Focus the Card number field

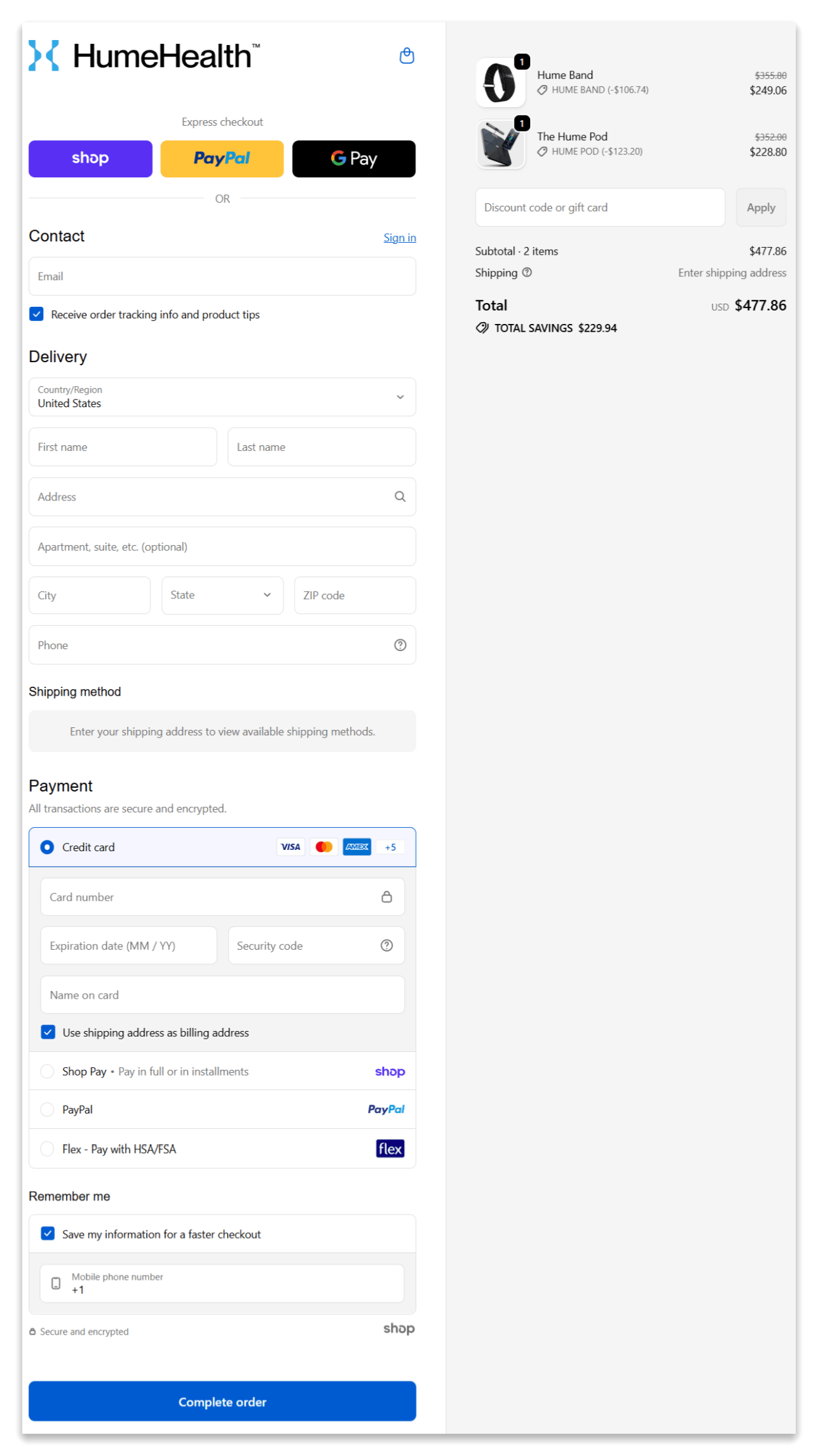click(222, 897)
